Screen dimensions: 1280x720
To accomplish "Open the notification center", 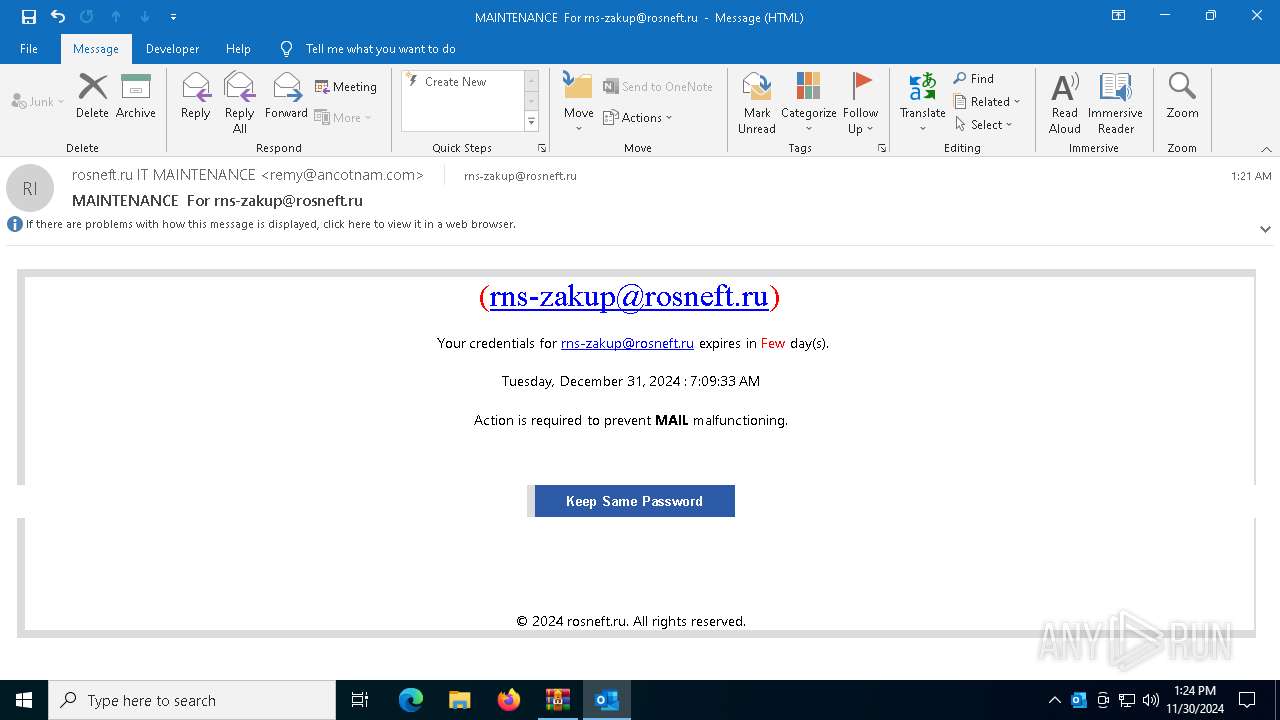I will pyautogui.click(x=1247, y=700).
